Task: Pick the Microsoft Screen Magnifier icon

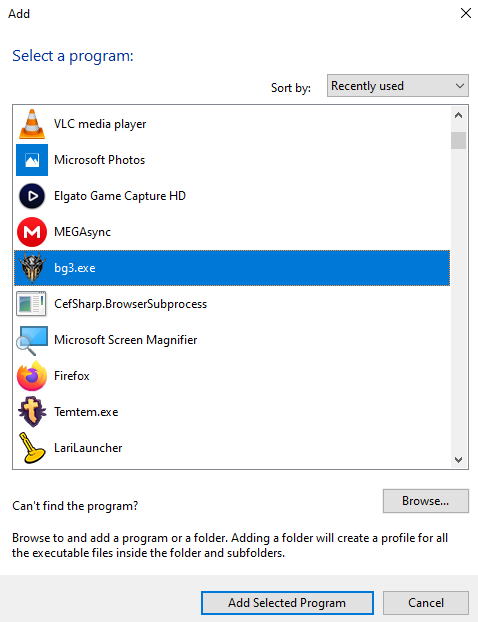Action: (x=32, y=340)
